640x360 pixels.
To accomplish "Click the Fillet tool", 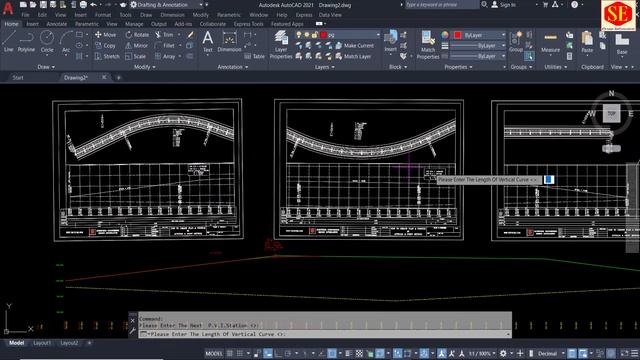I will pyautogui.click(x=165, y=46).
